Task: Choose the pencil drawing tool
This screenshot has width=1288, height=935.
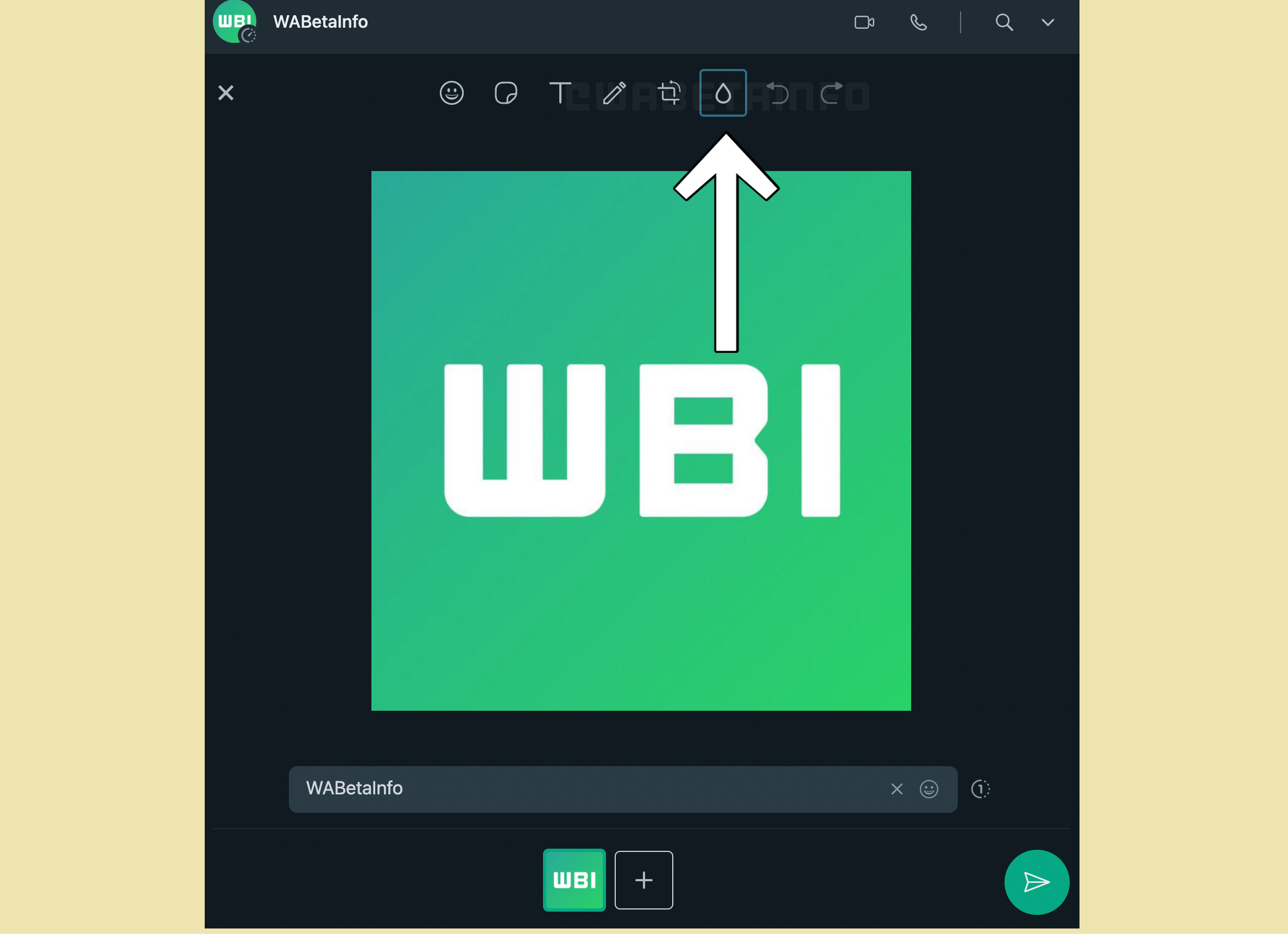Action: 614,93
